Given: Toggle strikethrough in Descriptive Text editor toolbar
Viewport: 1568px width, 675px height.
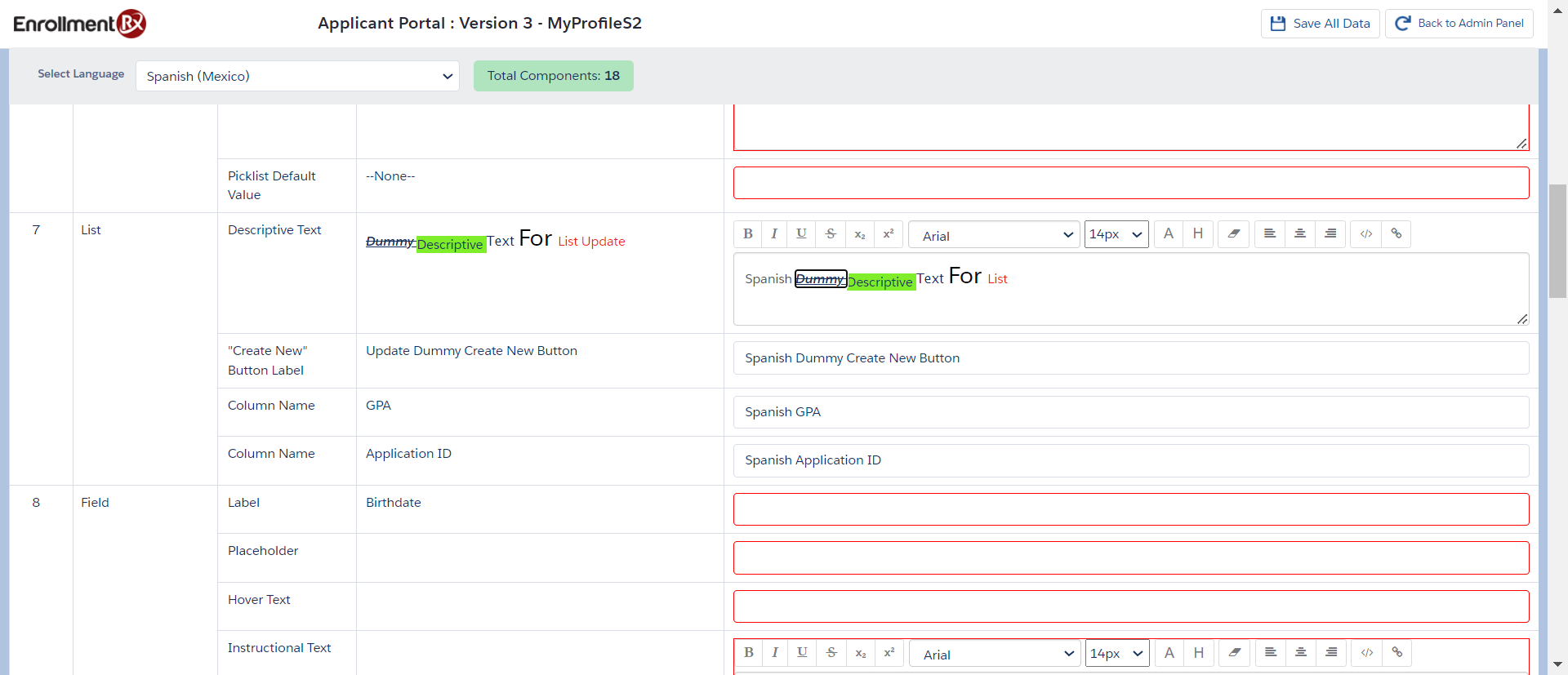Looking at the screenshot, I should (x=831, y=234).
